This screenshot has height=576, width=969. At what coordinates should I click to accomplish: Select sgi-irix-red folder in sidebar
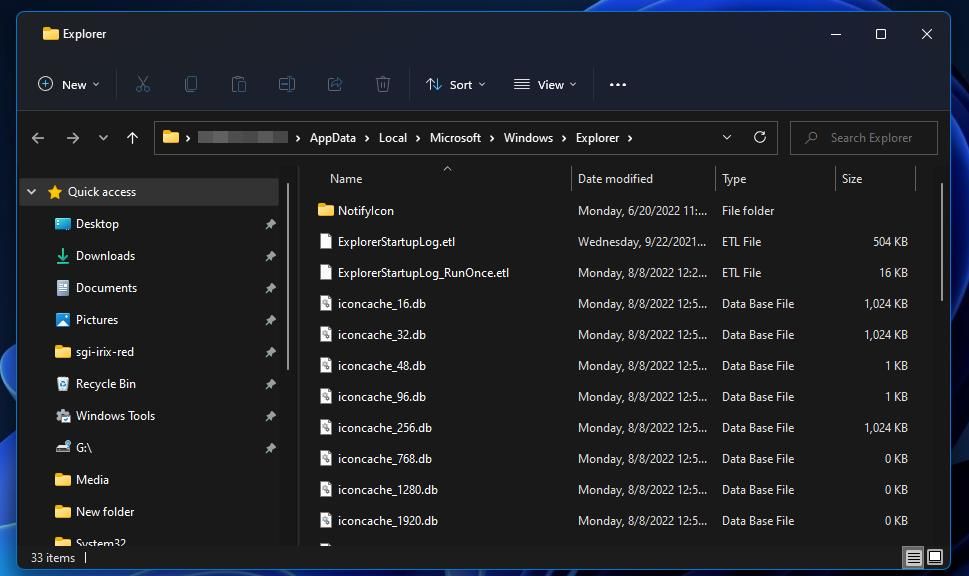(x=104, y=352)
